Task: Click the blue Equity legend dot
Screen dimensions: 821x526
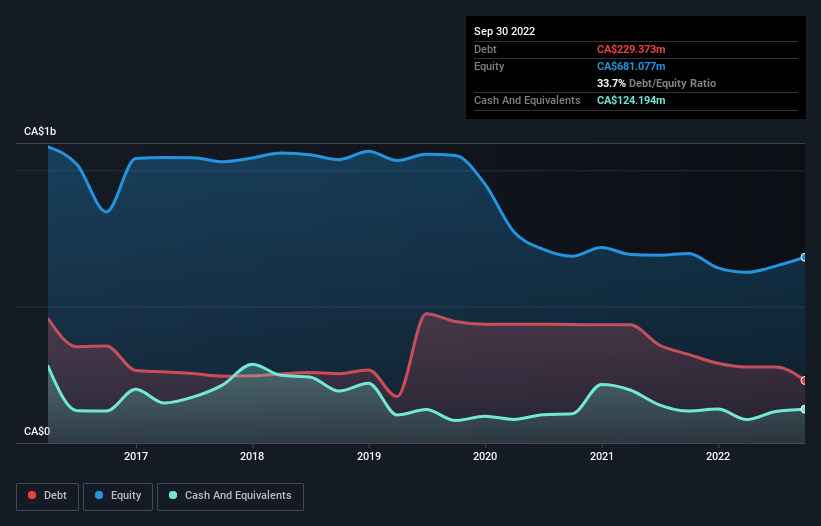Action: pos(99,495)
